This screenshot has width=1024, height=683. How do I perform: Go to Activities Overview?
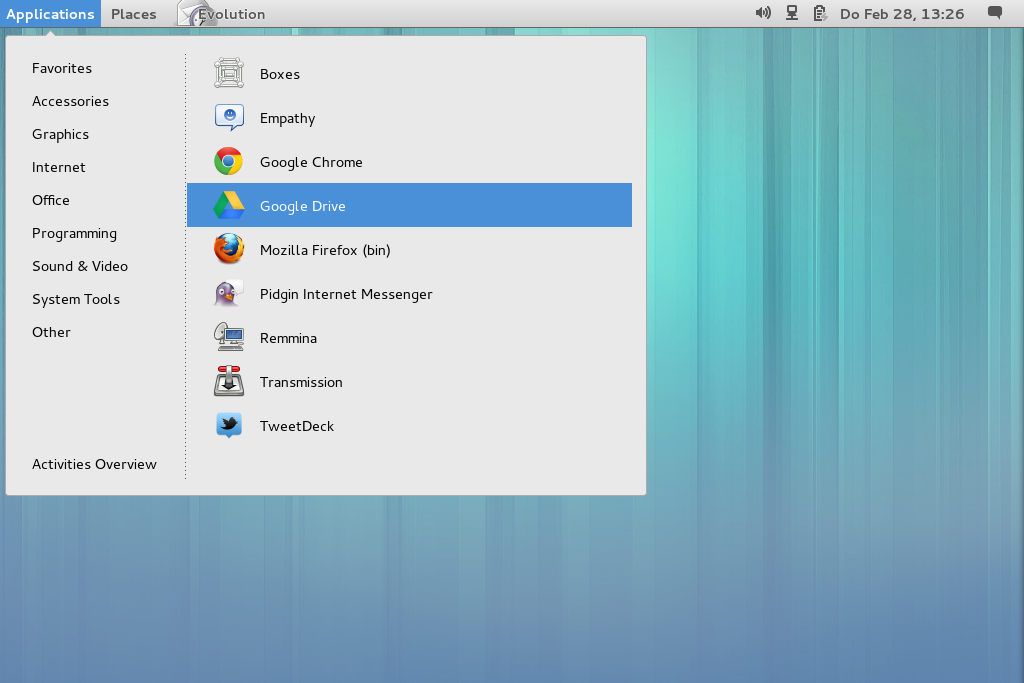coord(94,464)
